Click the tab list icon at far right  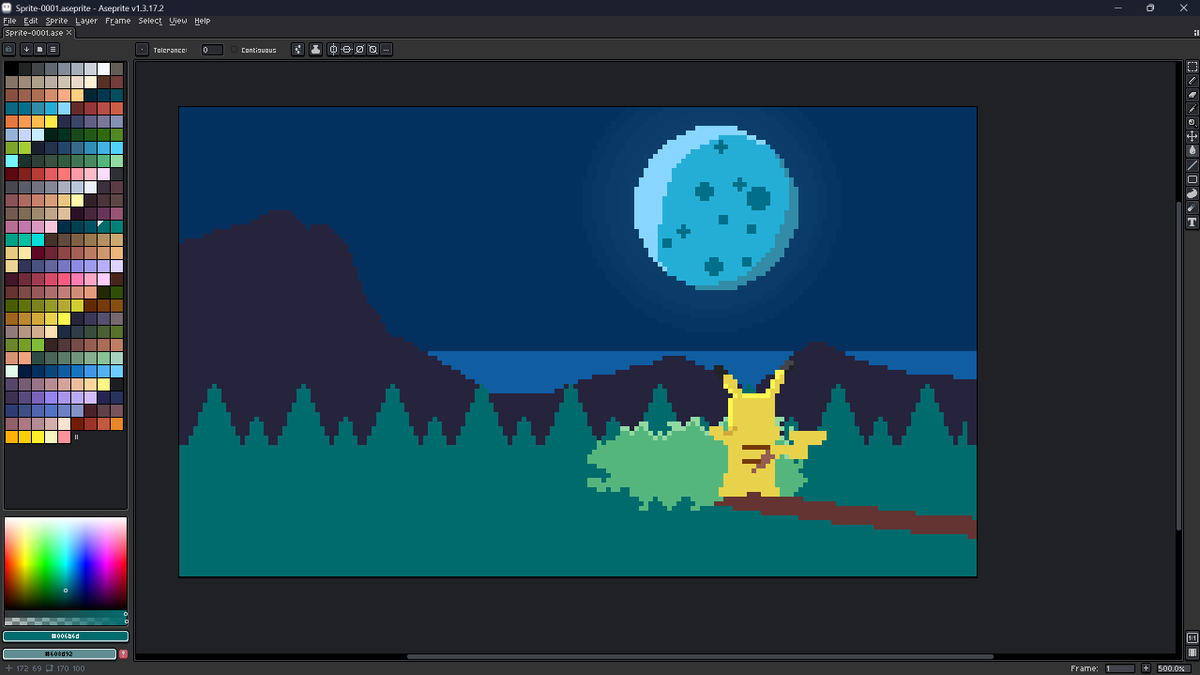click(x=1195, y=33)
